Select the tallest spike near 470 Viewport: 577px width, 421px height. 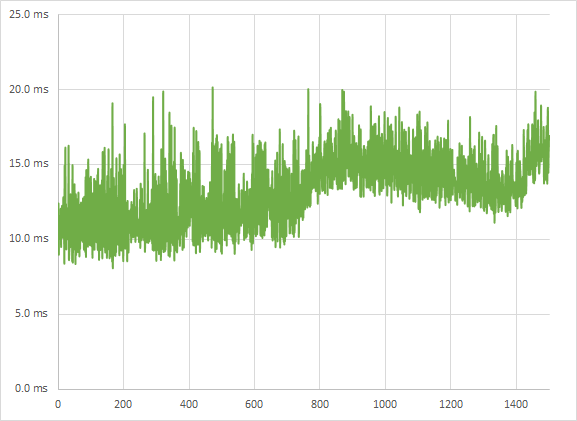tap(212, 88)
